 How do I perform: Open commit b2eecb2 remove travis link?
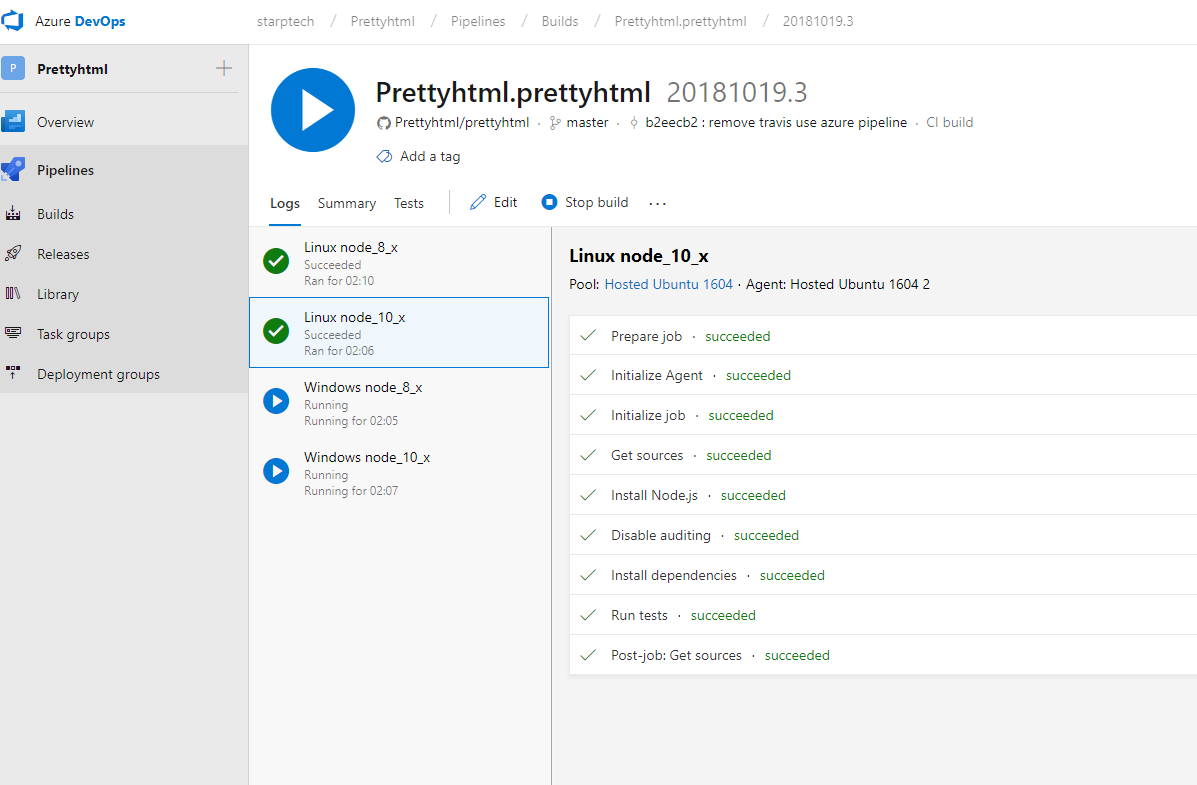(776, 122)
